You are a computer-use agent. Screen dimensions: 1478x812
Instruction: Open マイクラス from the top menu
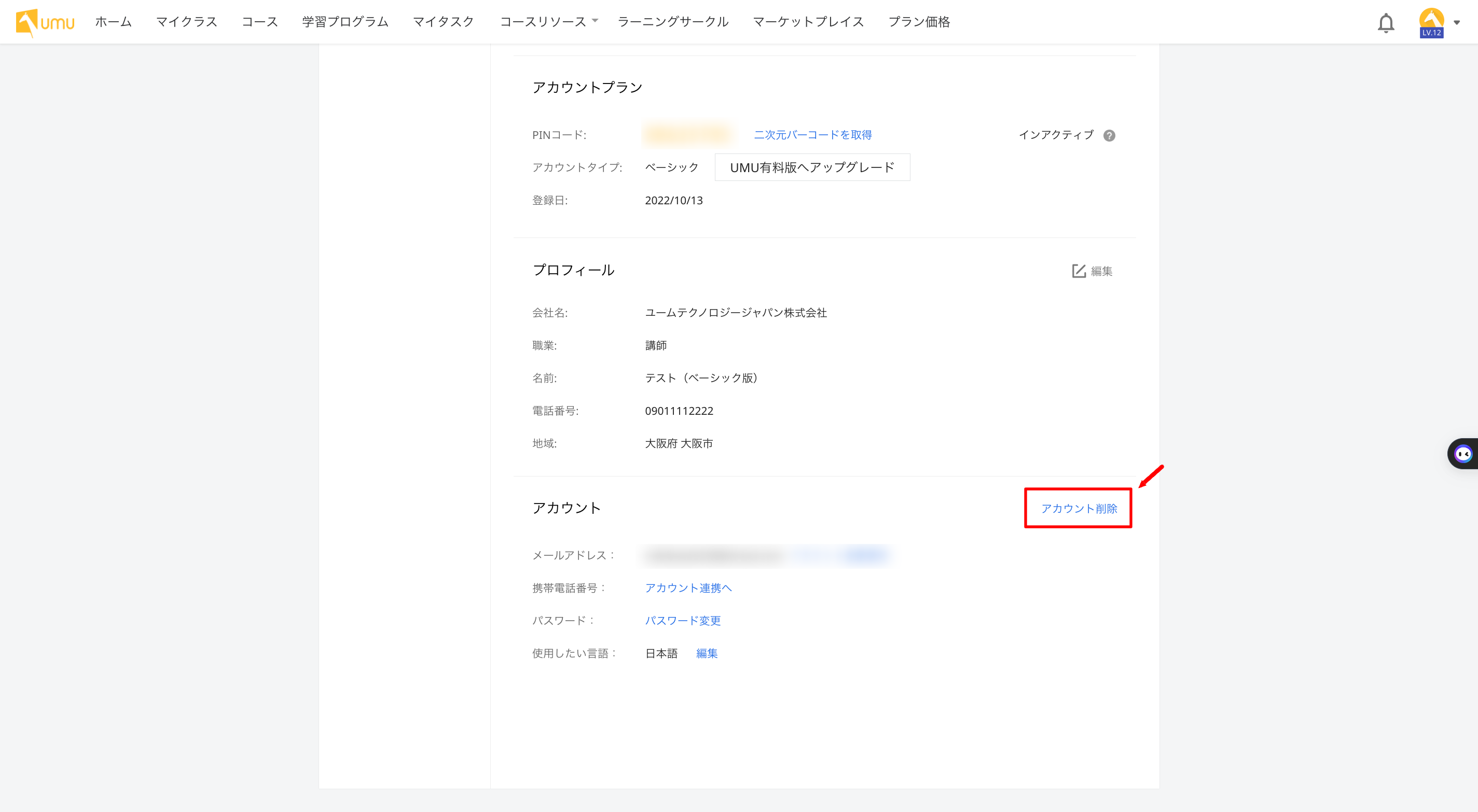tap(186, 22)
